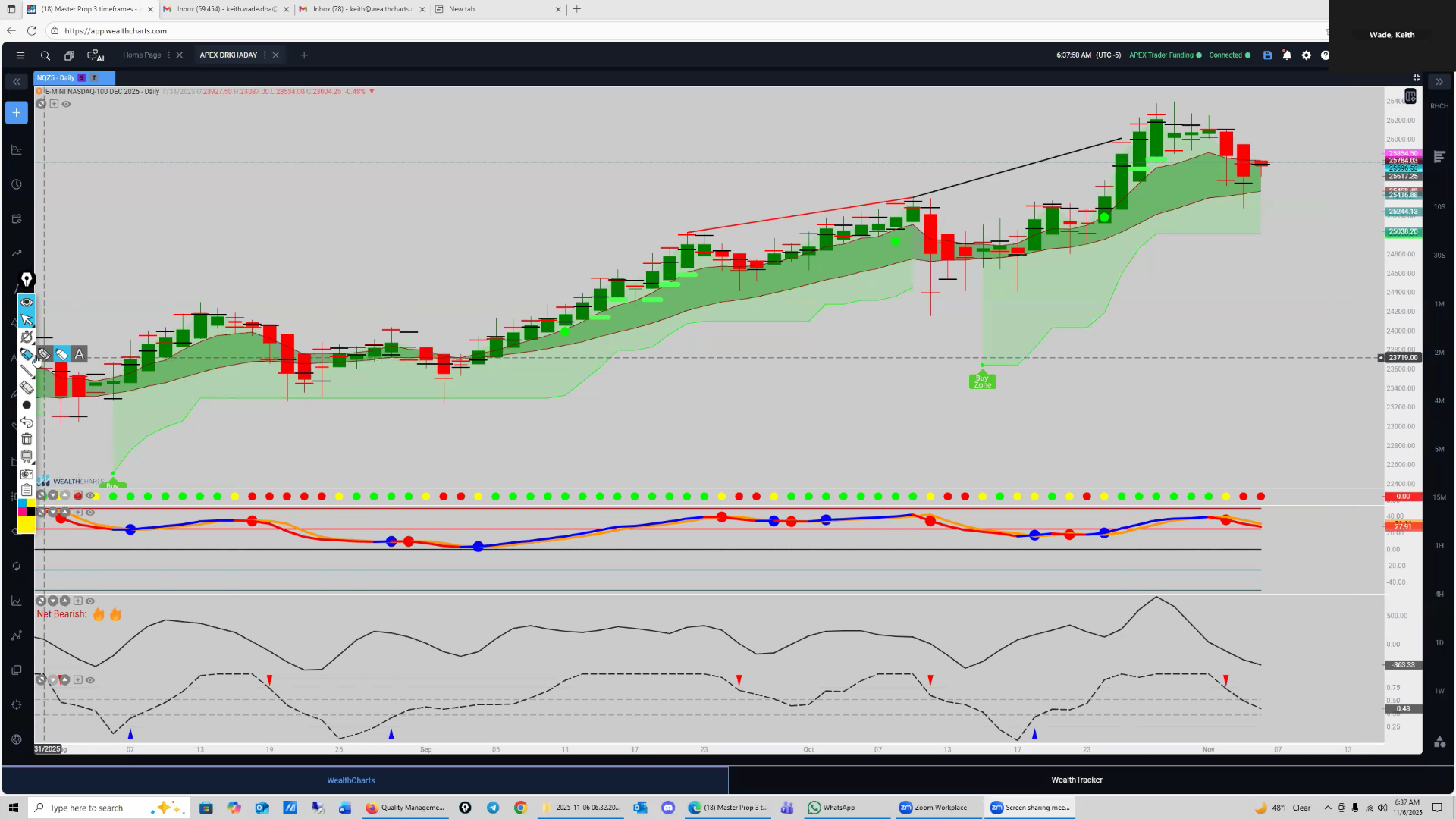Image resolution: width=1456 pixels, height=819 pixels.
Task: Collapse the left sidebar double chevron
Action: [16, 81]
